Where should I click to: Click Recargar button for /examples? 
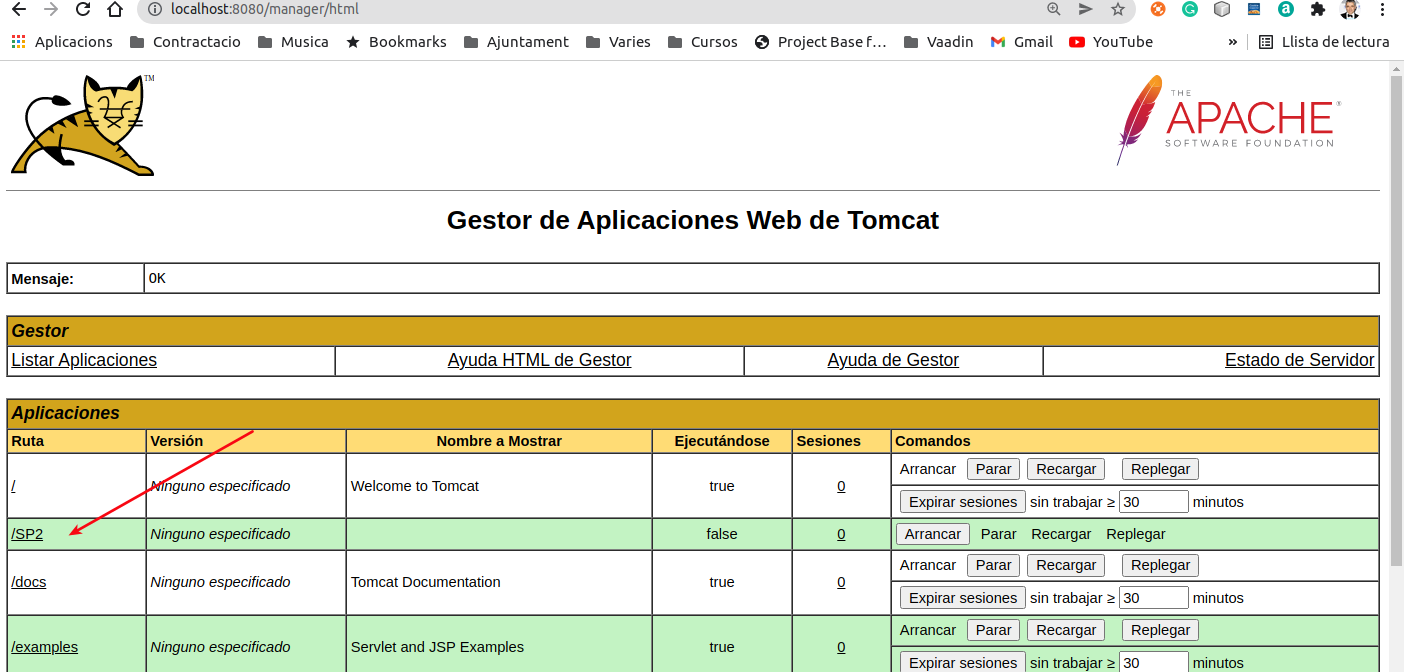1066,630
